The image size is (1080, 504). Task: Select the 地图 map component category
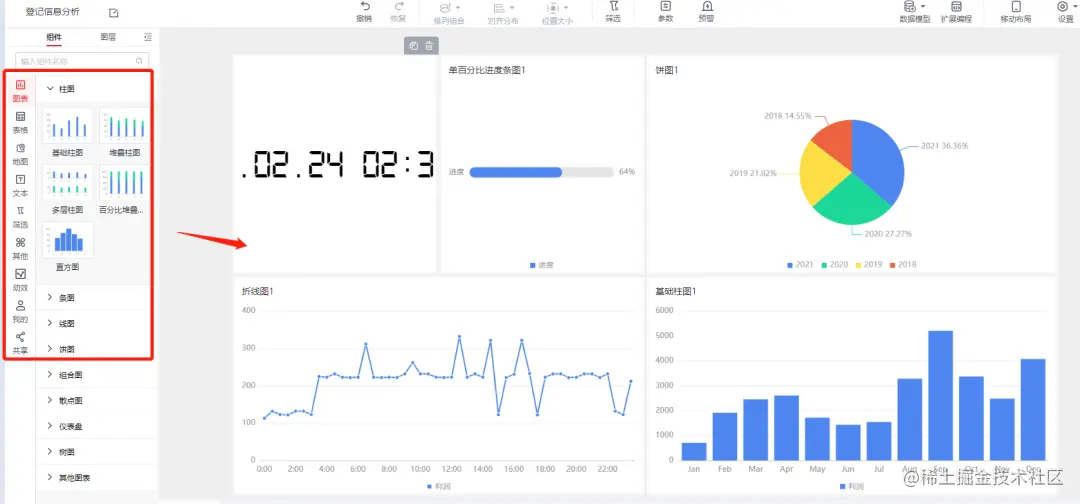point(20,154)
